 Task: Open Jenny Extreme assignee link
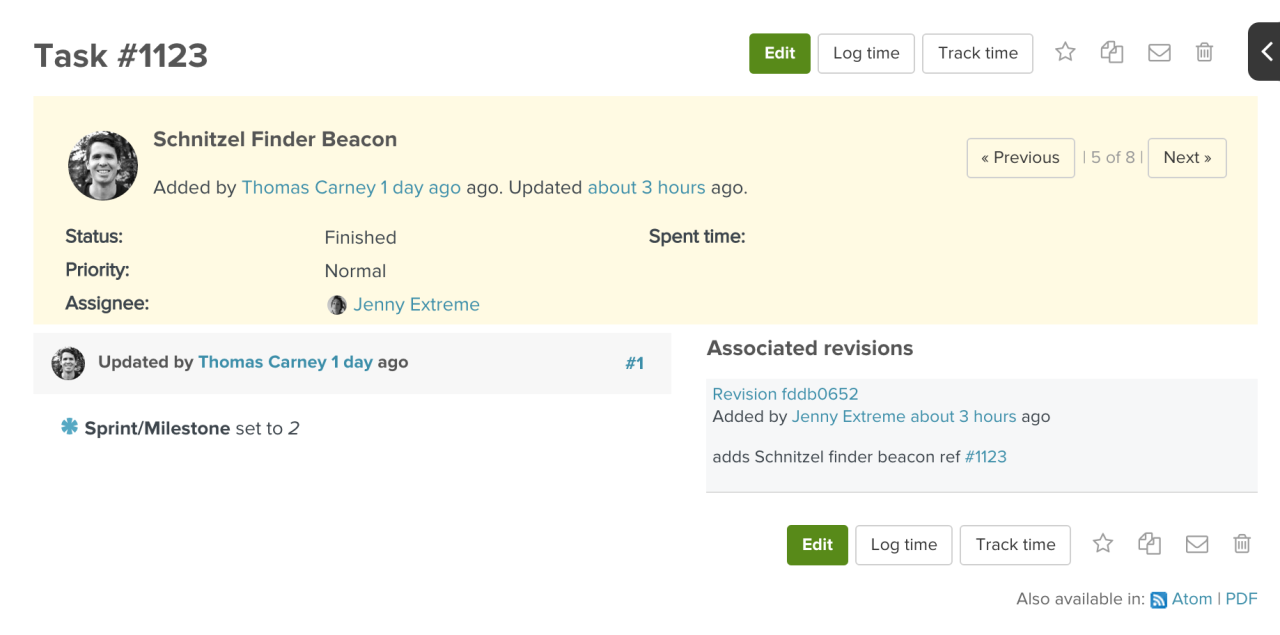(x=416, y=304)
